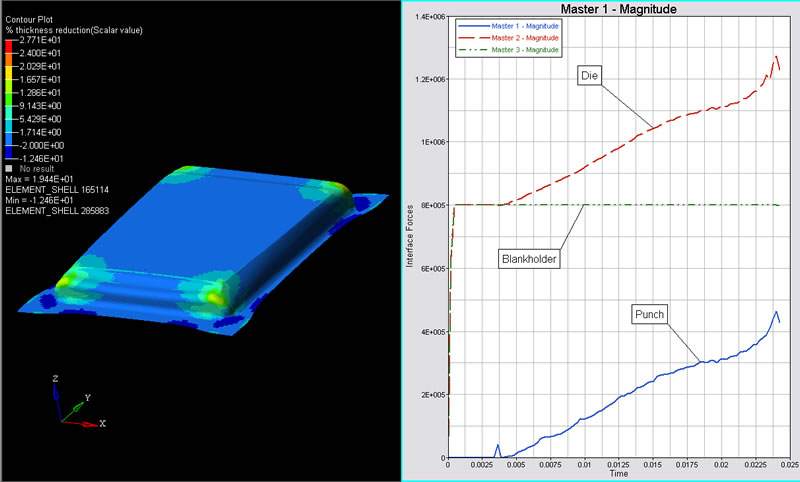
Task: Click the gray No result legend square
Action: (10, 168)
